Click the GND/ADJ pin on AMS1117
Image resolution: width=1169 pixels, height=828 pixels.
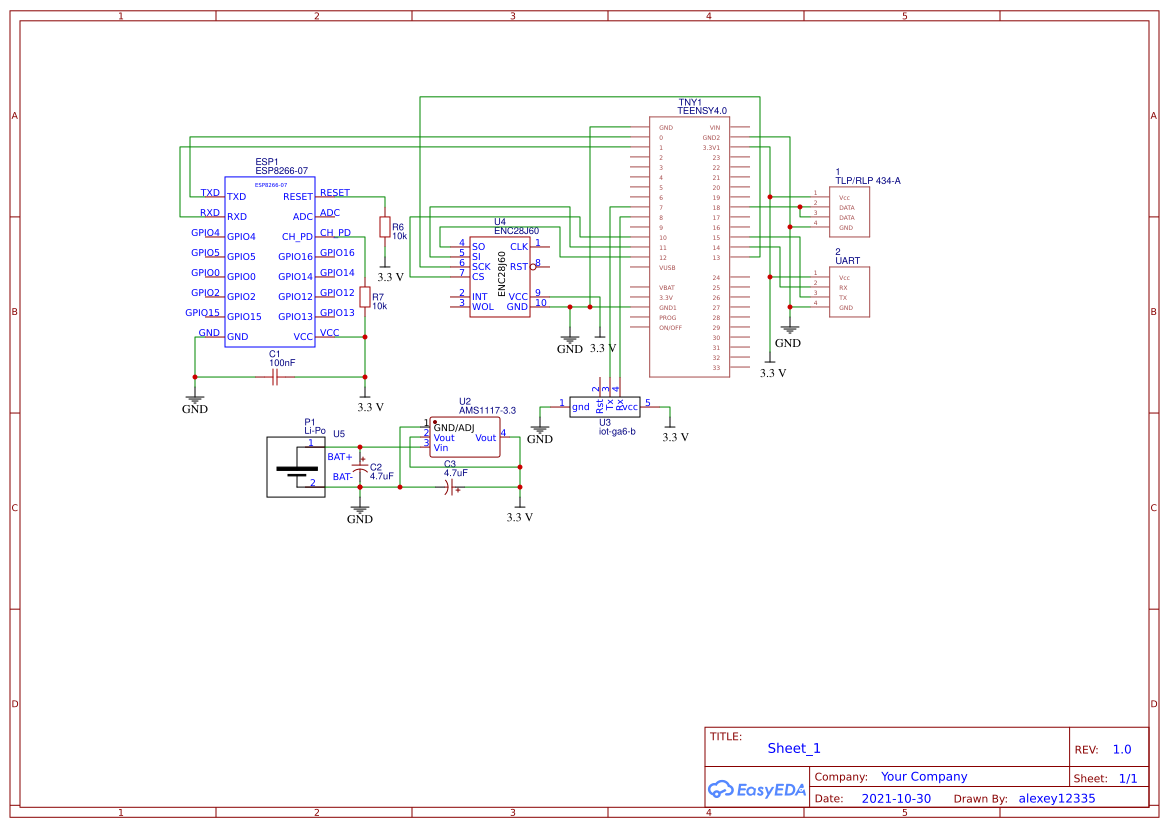pos(454,428)
